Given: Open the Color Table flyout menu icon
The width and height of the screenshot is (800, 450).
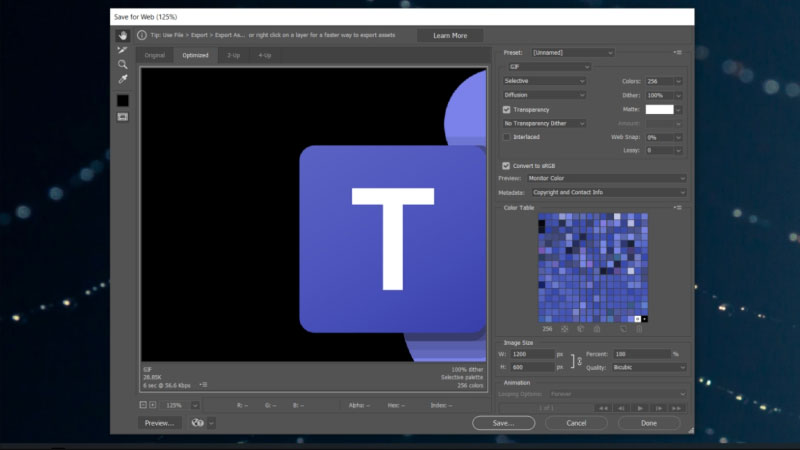Looking at the screenshot, I should [x=678, y=208].
